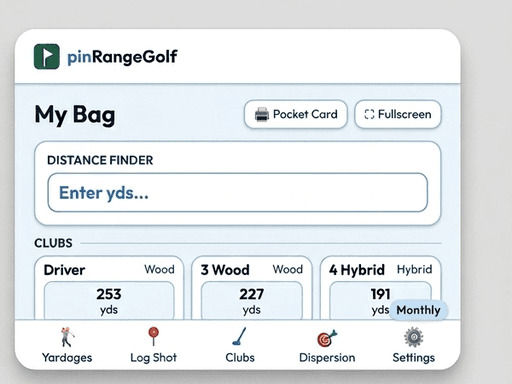This screenshot has height=384, width=512.
Task: Switch to the Clubs tab label
Action: click(x=240, y=358)
